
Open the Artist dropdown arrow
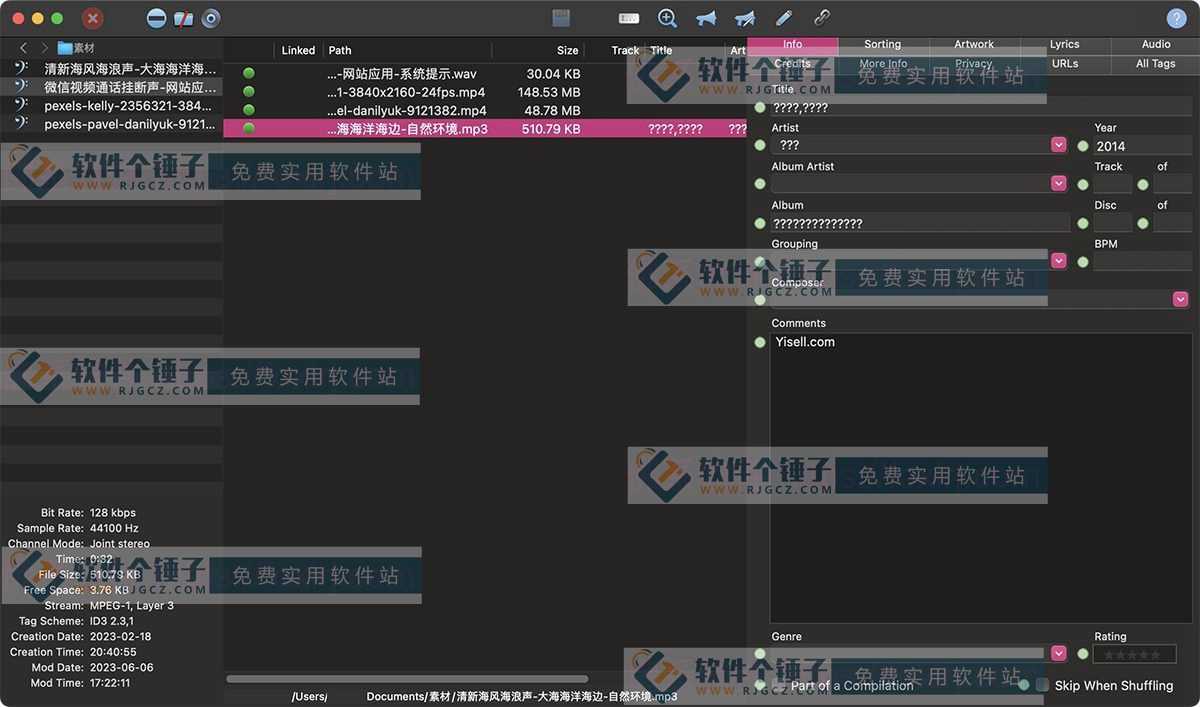click(1059, 145)
